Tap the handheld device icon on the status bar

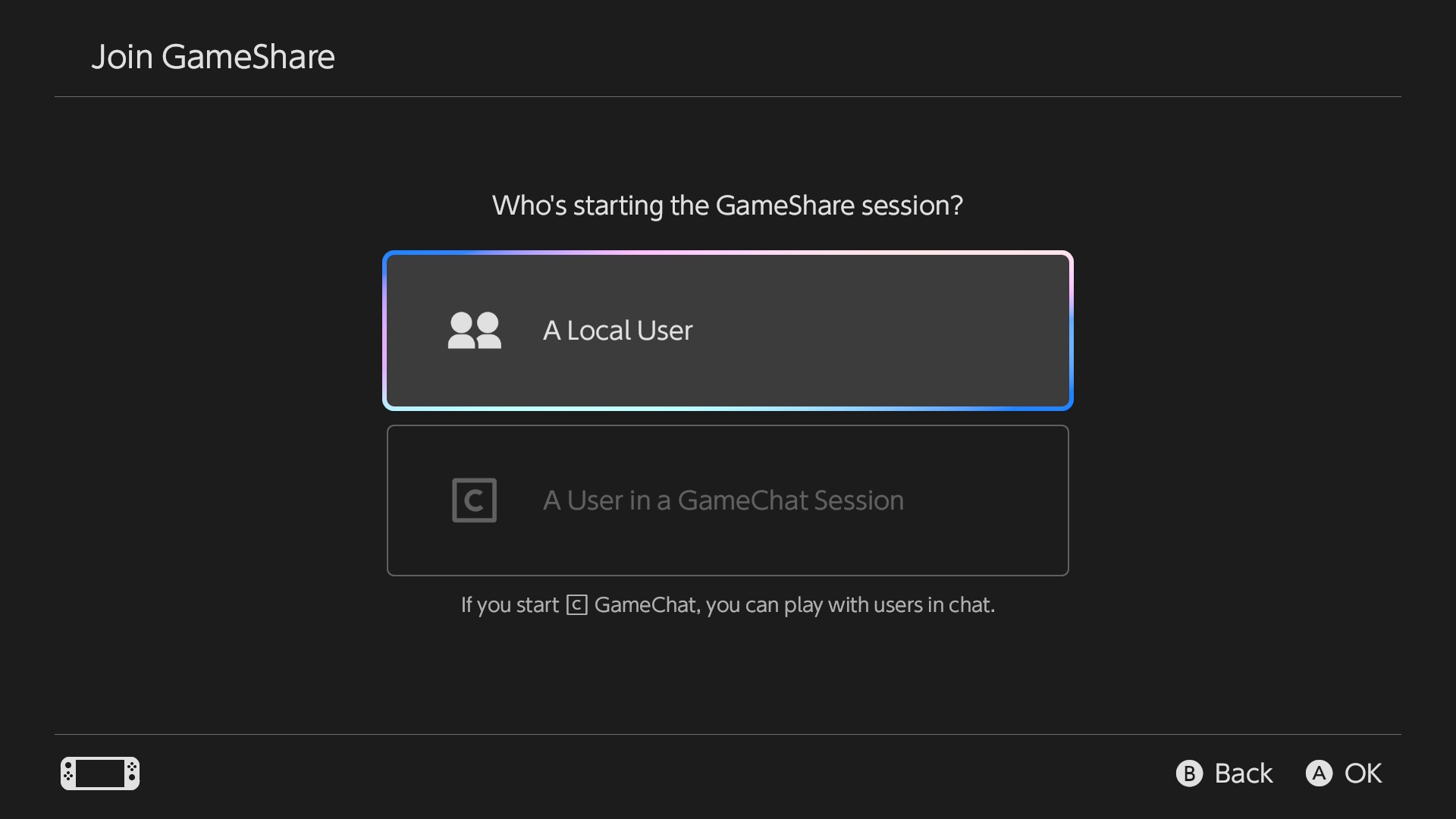tap(99, 773)
